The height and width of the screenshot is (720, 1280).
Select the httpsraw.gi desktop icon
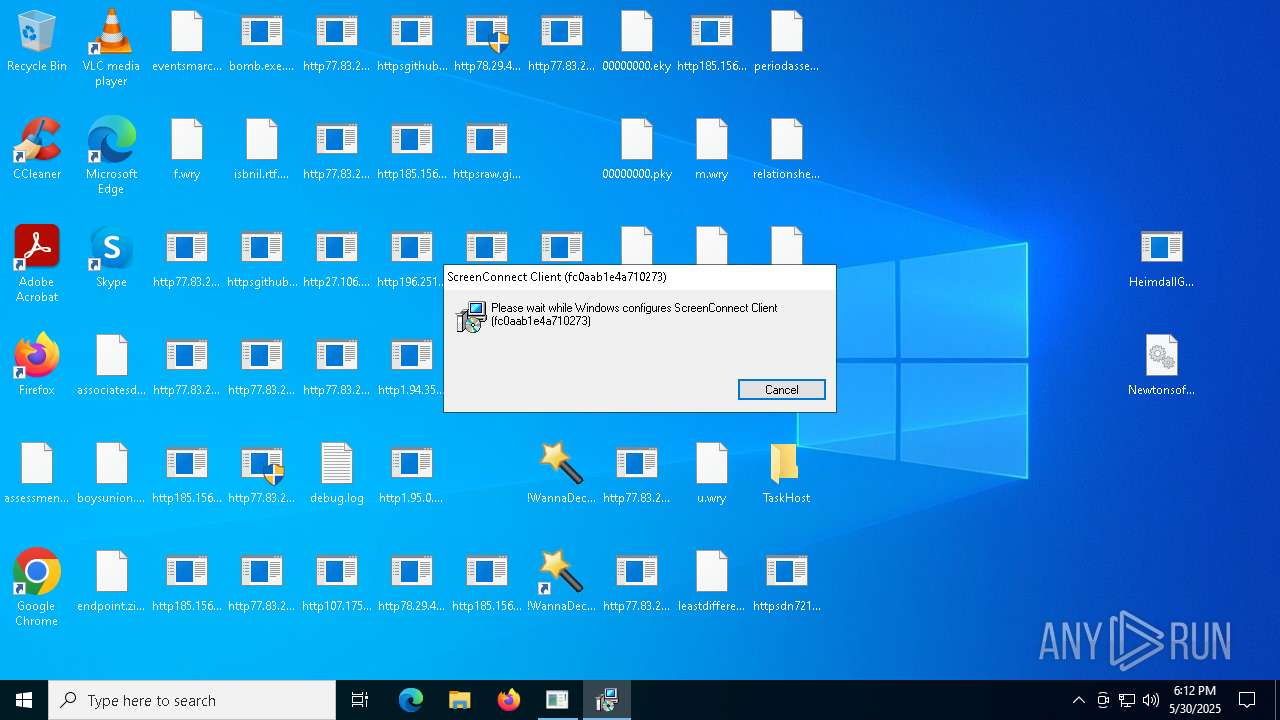(487, 149)
